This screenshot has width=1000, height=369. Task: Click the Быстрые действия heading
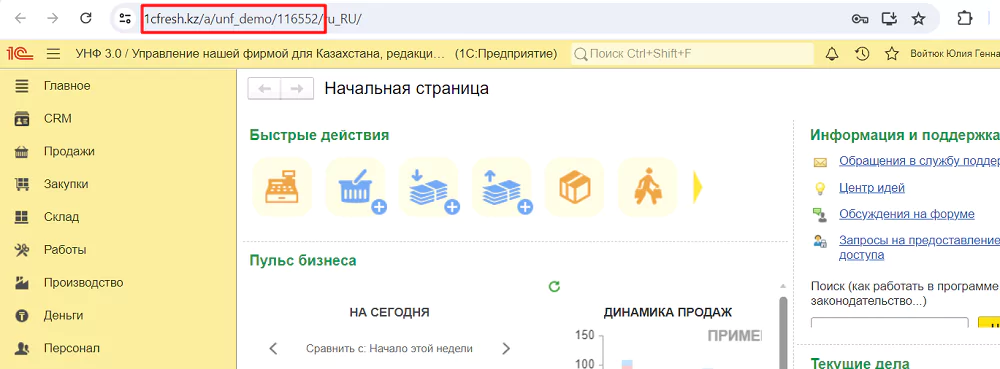(320, 135)
